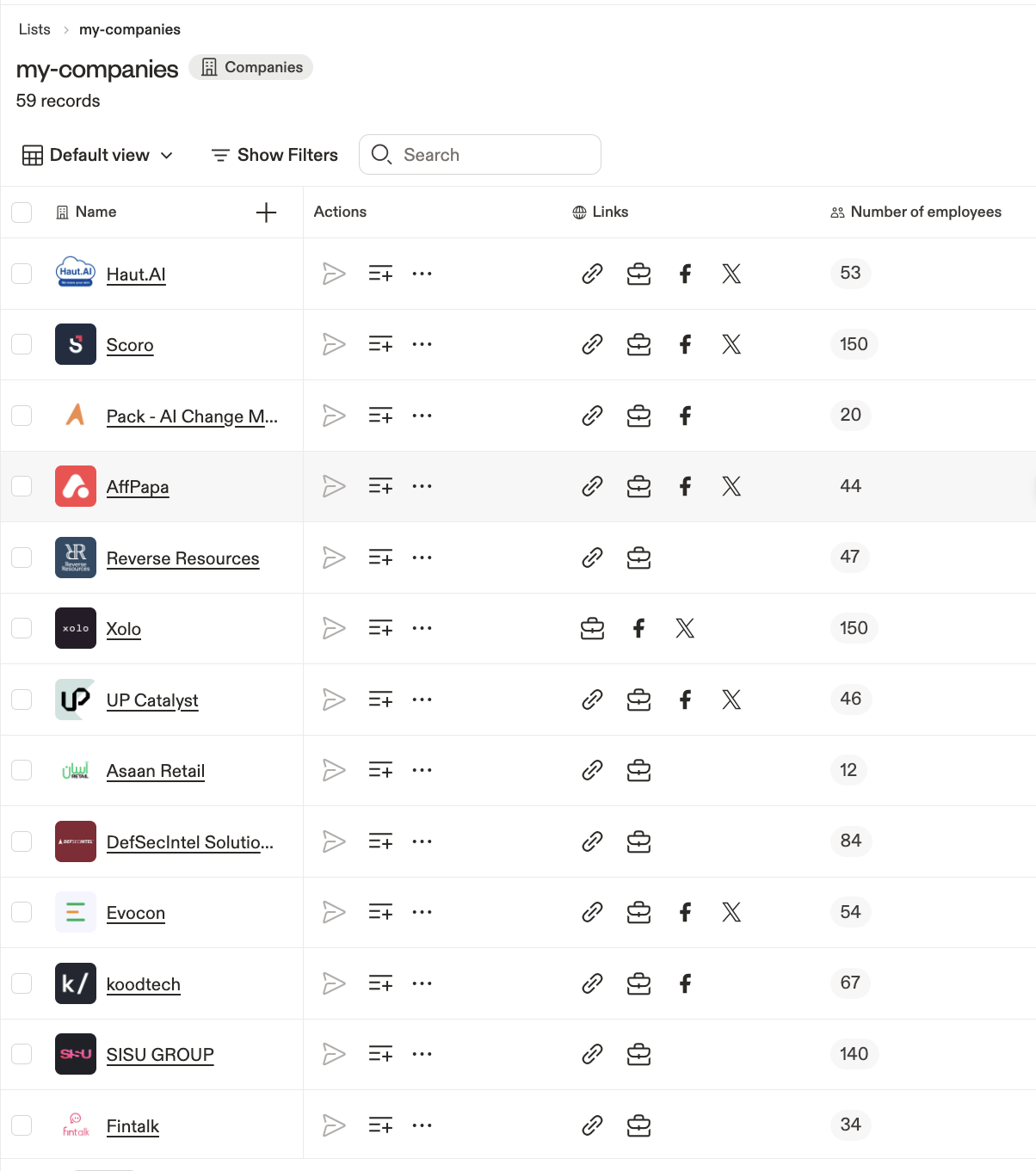Open the UP Catalyst company link

pyautogui.click(x=152, y=700)
